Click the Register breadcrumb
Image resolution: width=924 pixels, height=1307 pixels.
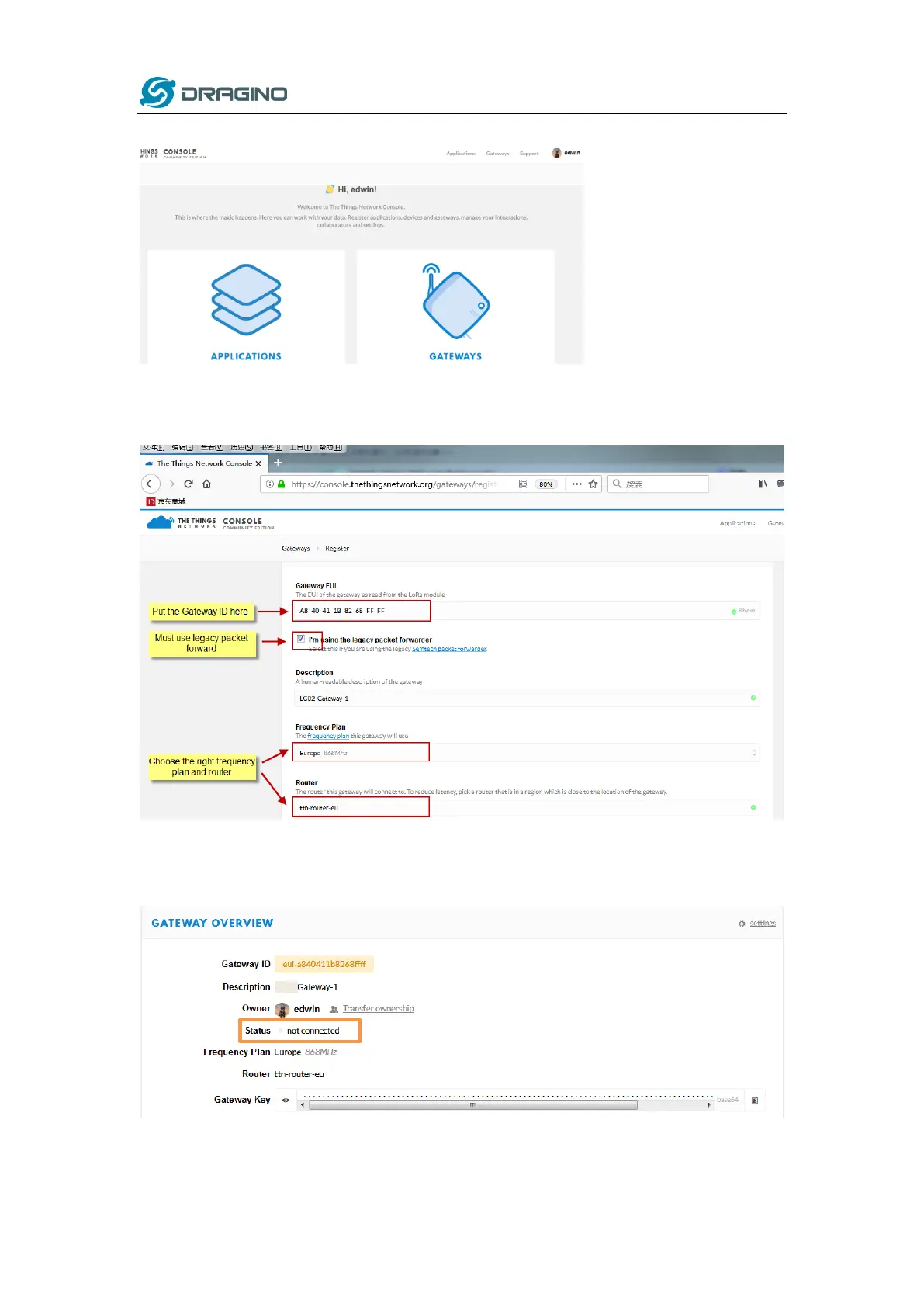(x=337, y=549)
